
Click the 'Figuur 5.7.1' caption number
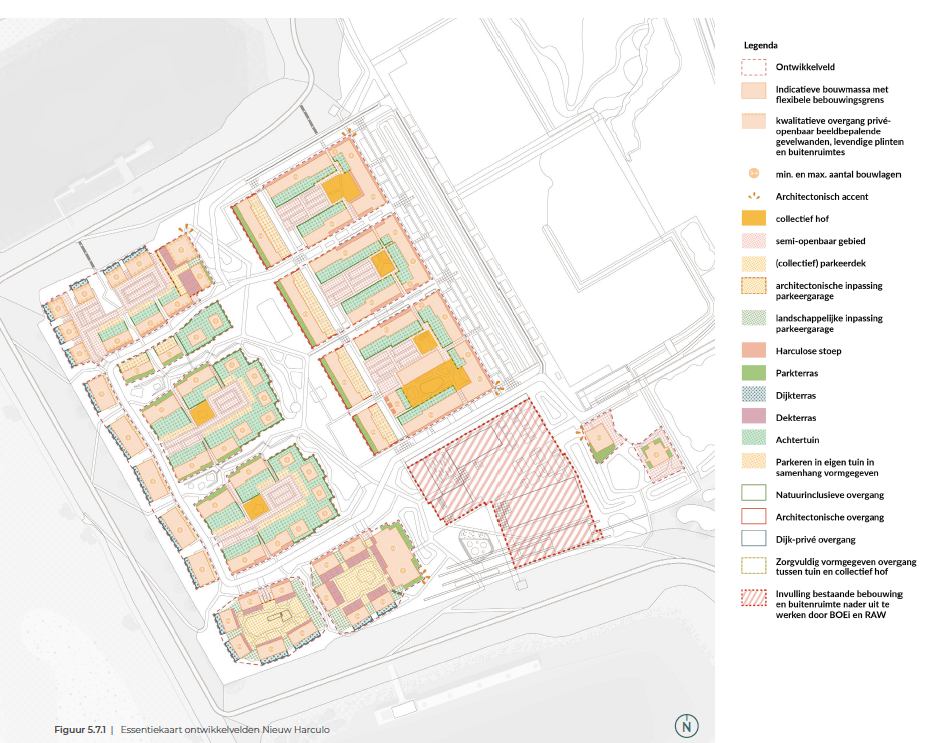point(80,729)
